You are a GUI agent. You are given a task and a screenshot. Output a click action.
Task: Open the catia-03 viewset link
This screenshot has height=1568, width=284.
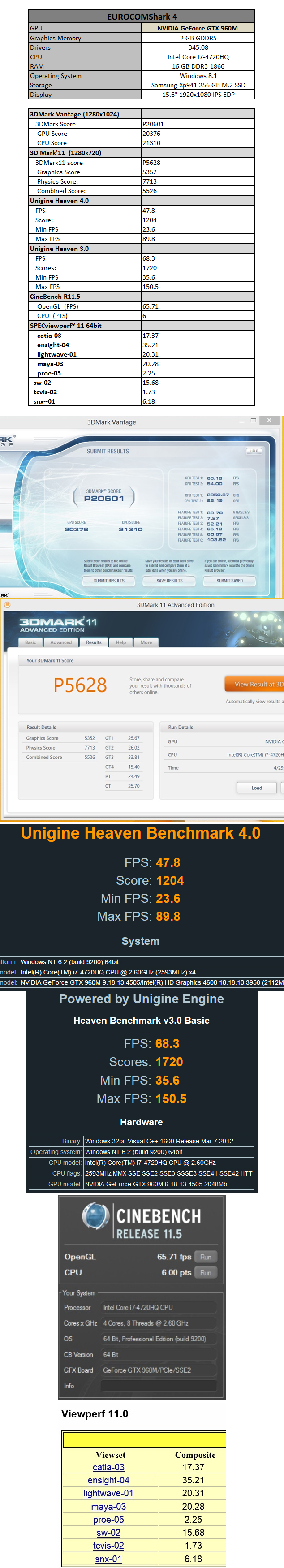point(108,1467)
